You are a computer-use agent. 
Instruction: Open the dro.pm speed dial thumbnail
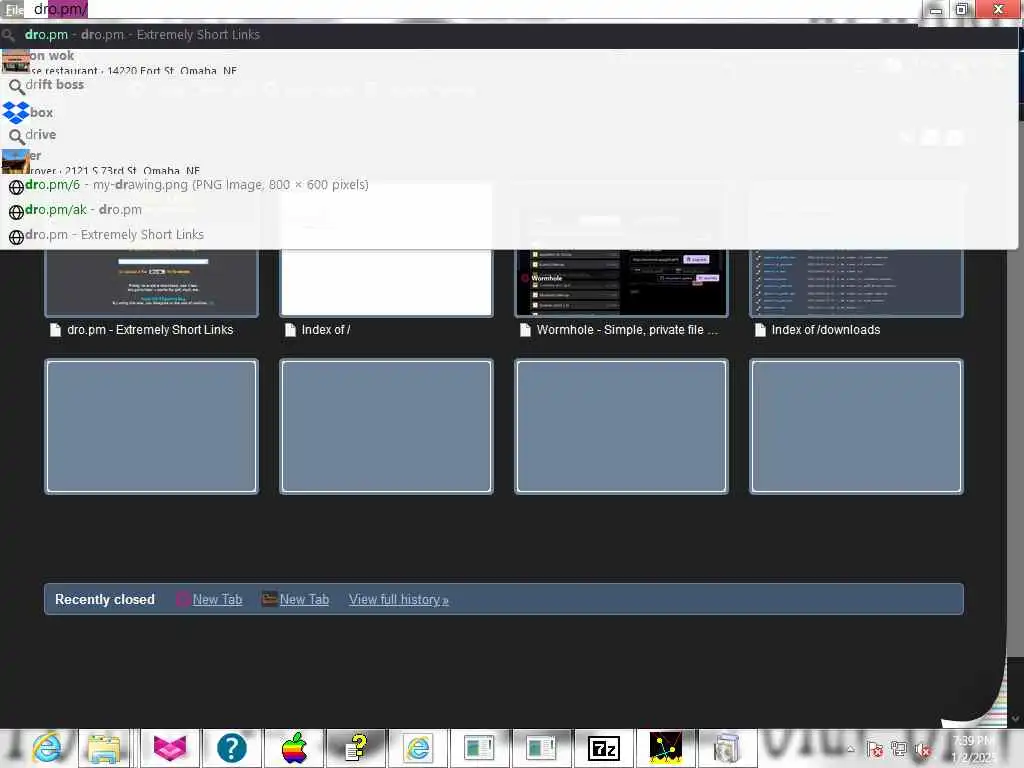pyautogui.click(x=152, y=281)
